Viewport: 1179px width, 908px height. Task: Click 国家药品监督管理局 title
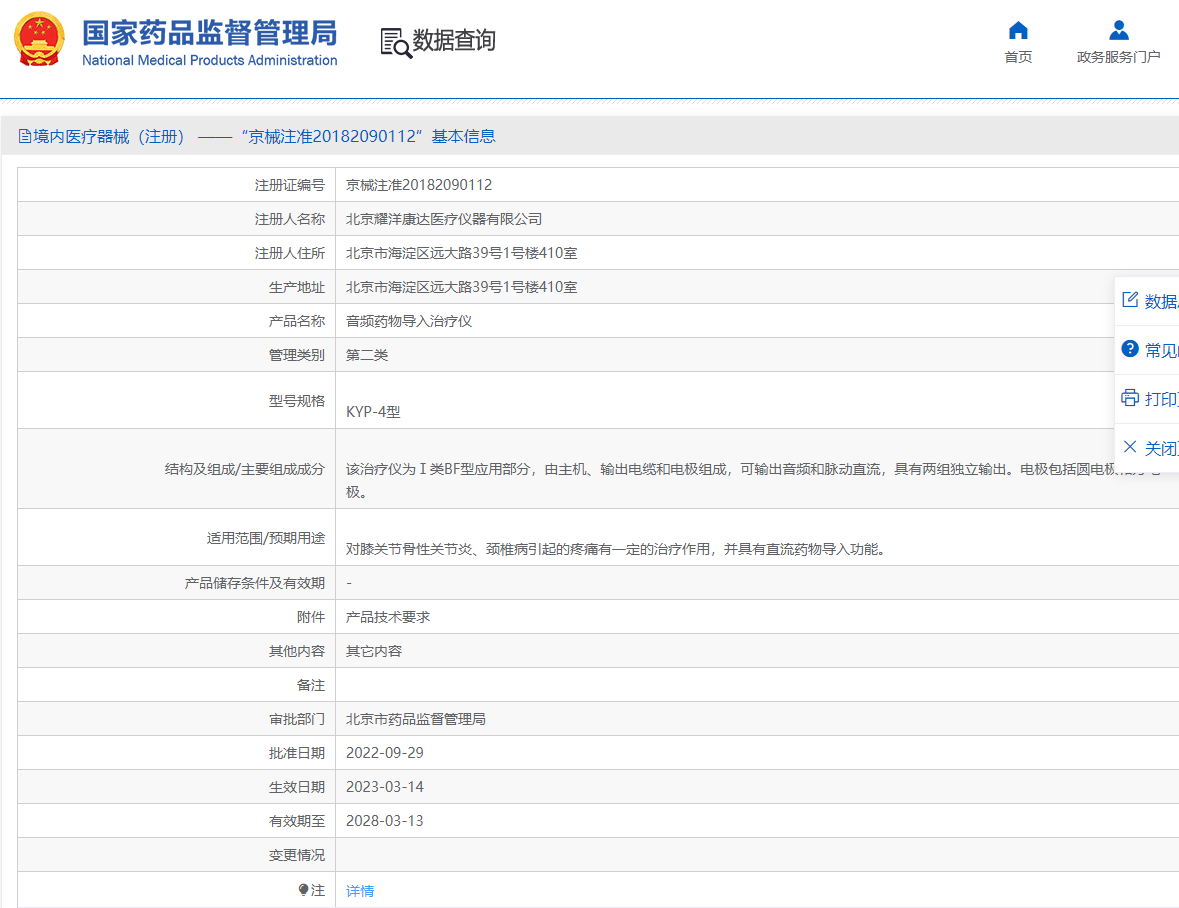point(210,33)
